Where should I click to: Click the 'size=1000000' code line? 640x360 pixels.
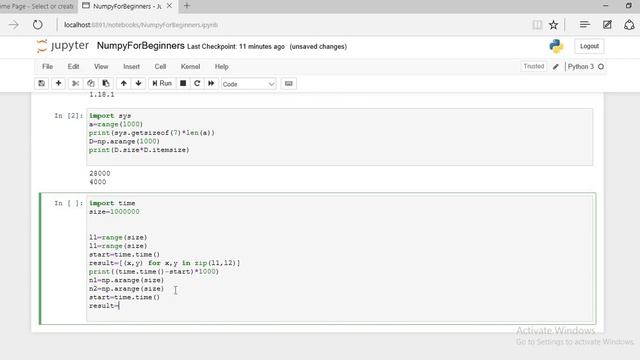click(114, 212)
